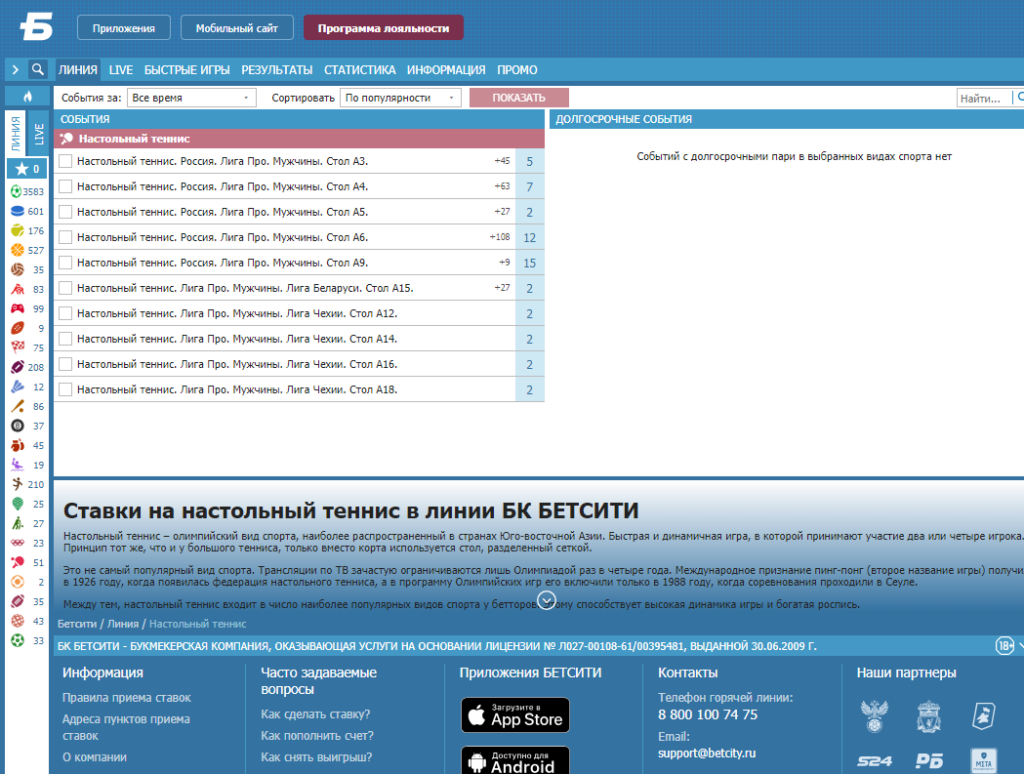Open СТАТИСТИКА menu item
The width and height of the screenshot is (1024, 774).
[x=360, y=69]
